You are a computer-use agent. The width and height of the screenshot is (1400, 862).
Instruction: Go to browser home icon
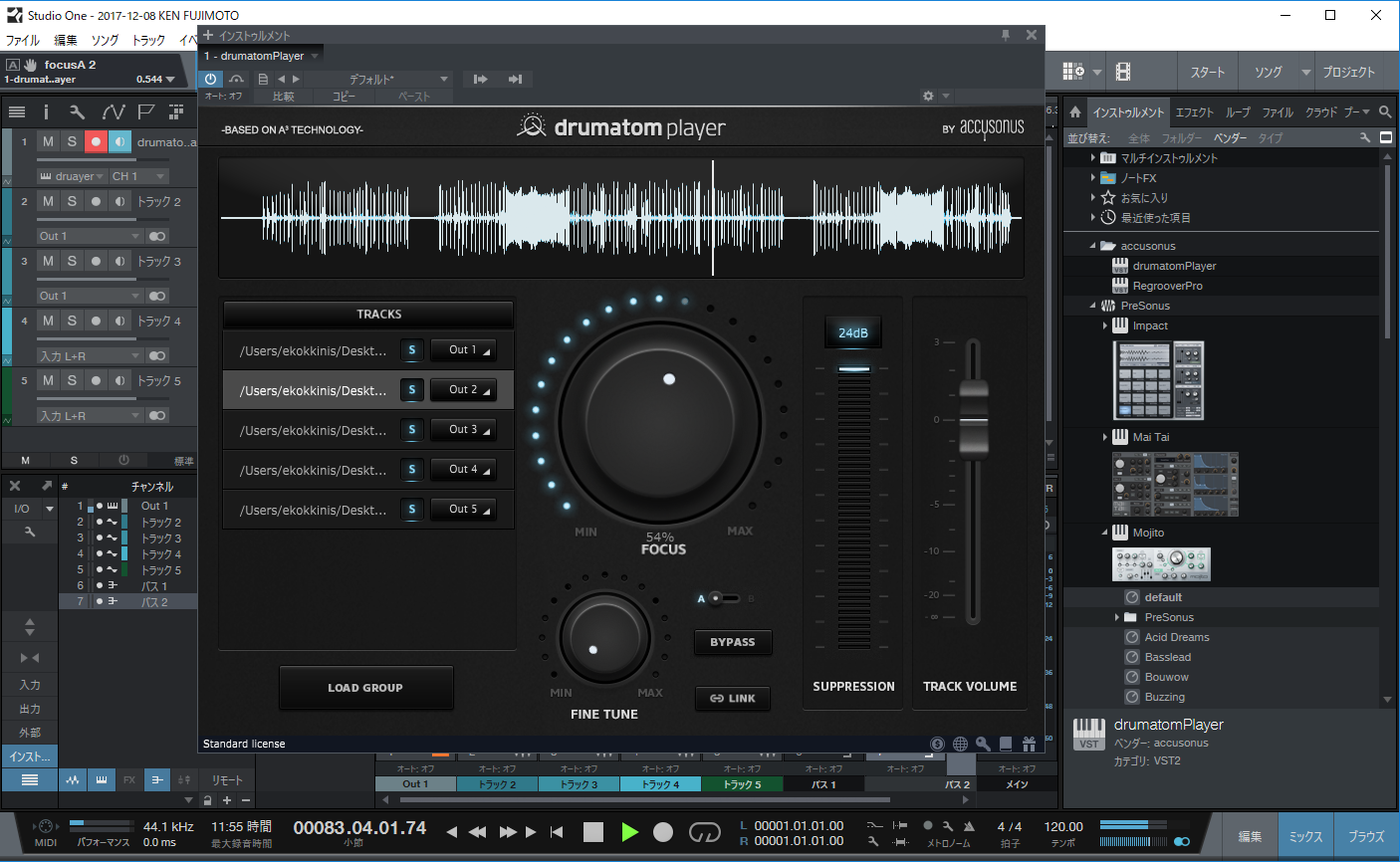pos(1075,111)
